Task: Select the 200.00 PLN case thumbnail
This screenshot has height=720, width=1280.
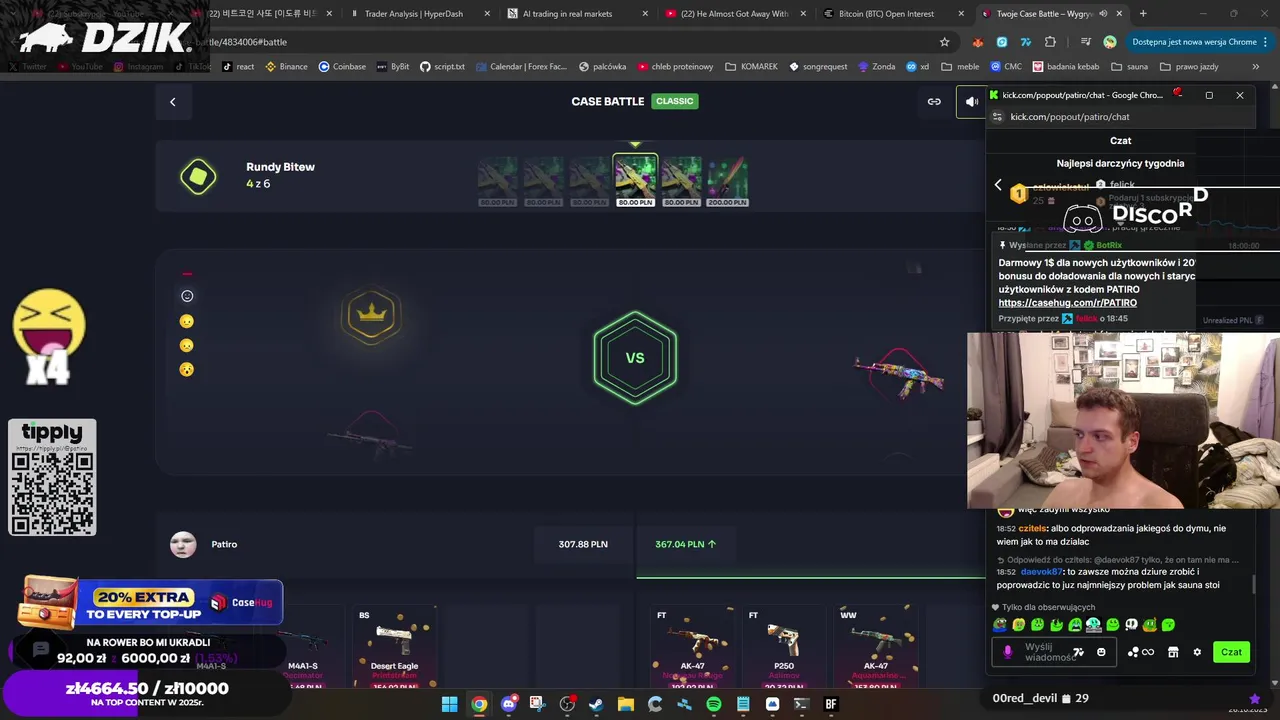Action: click(x=727, y=181)
